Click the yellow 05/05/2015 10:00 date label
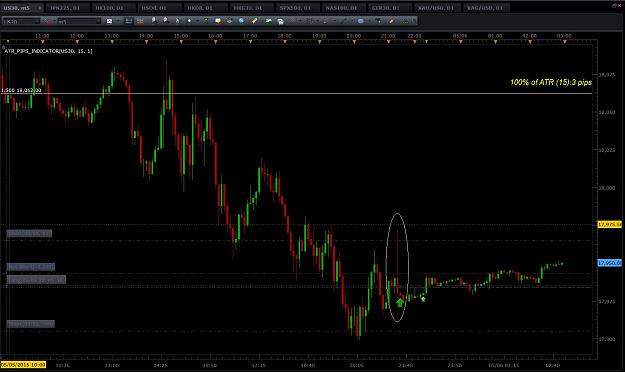Screen dimensions: 625x372 23,365
